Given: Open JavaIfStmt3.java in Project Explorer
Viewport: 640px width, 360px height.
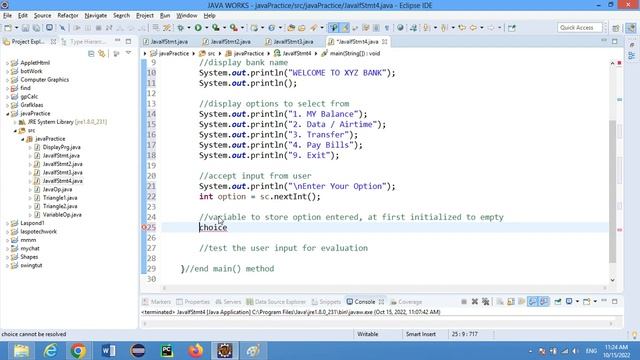Looking at the screenshot, I should 62,173.
